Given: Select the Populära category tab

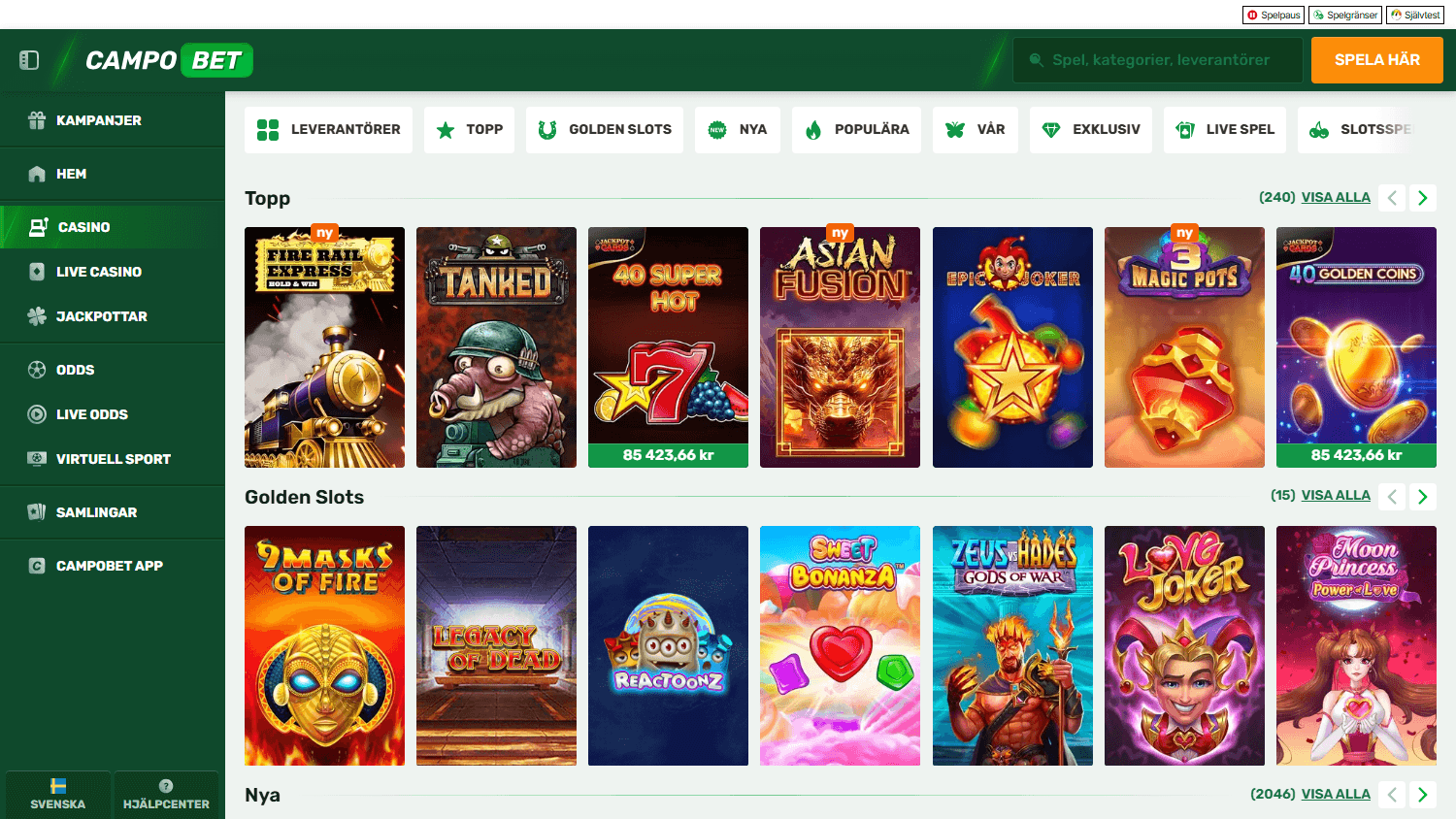Looking at the screenshot, I should tap(856, 130).
